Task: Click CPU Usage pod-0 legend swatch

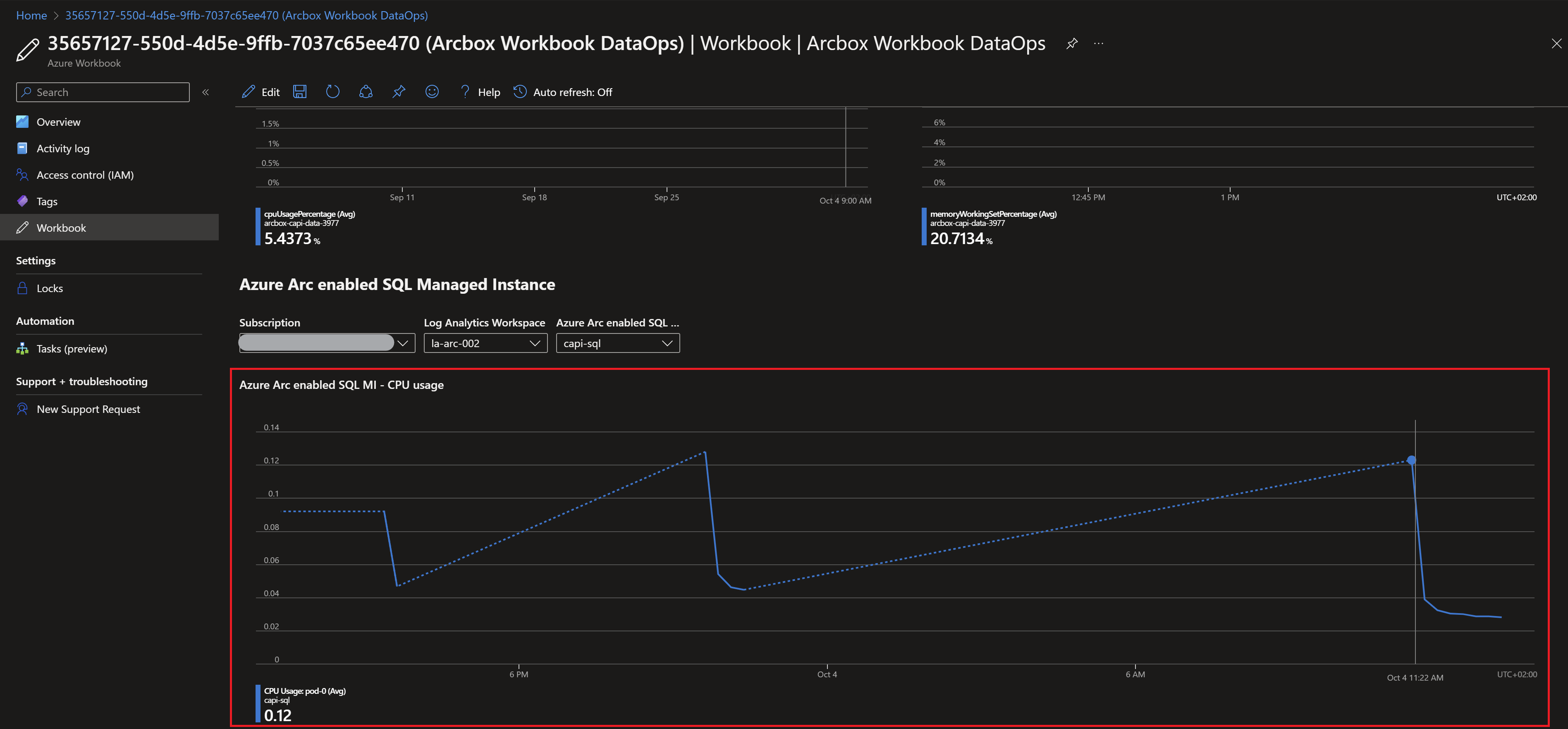Action: point(258,703)
